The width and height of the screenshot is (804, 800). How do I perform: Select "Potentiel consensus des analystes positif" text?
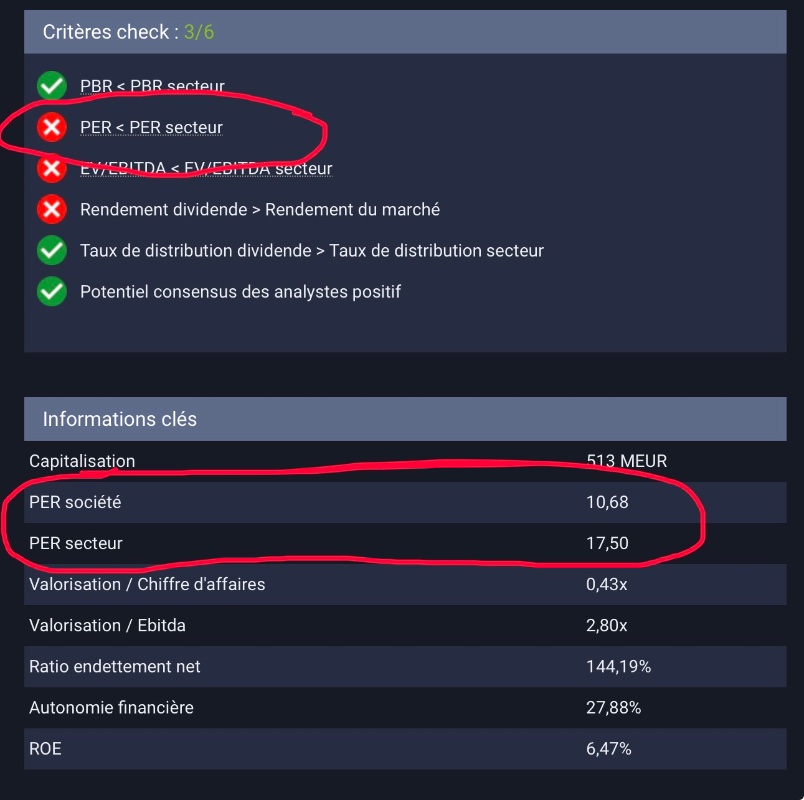(240, 292)
